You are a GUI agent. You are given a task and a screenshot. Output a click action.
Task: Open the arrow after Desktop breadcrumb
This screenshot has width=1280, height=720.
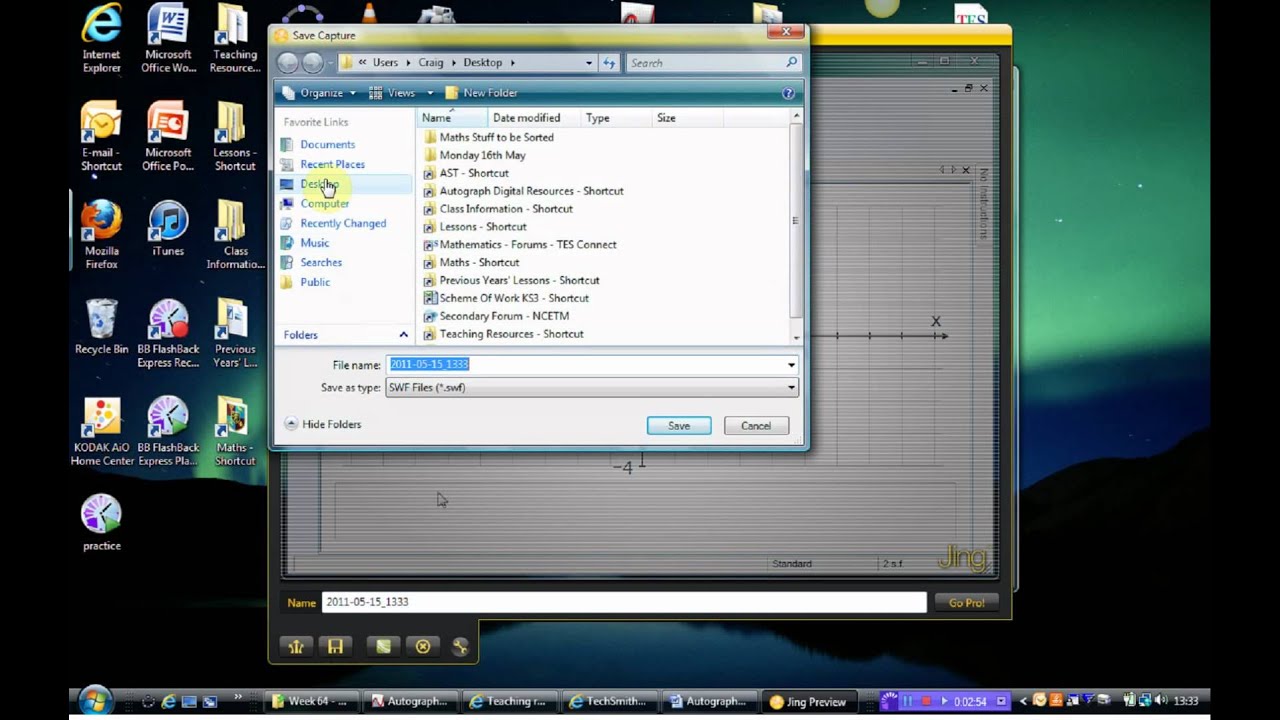512,63
